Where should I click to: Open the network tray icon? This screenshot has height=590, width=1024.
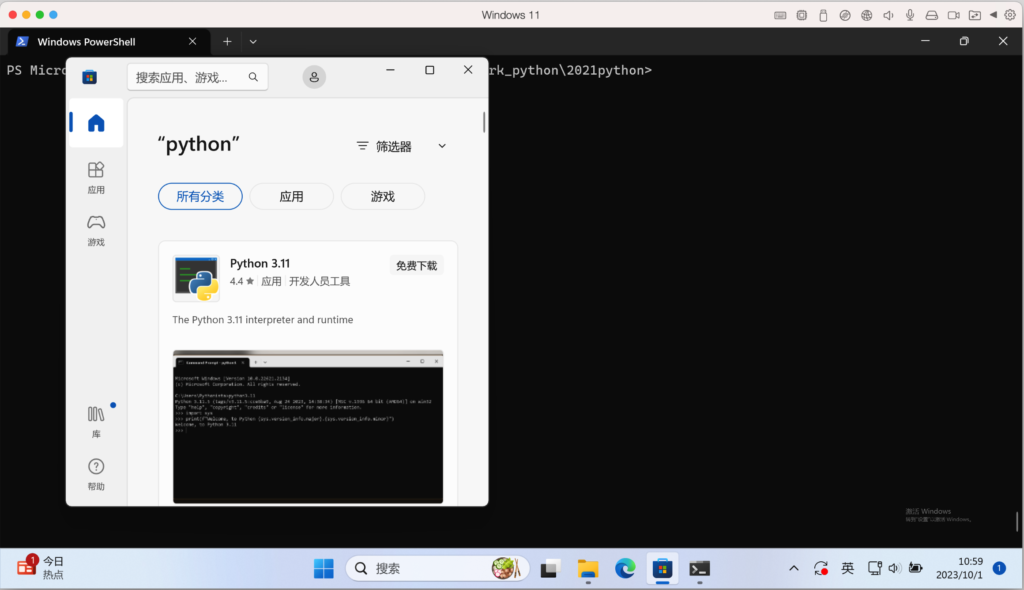(875, 568)
